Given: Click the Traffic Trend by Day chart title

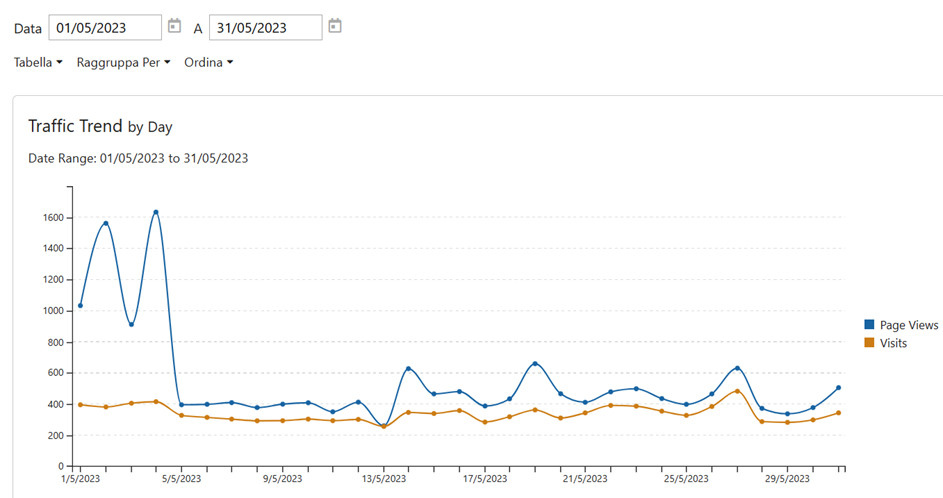Looking at the screenshot, I should coord(100,126).
